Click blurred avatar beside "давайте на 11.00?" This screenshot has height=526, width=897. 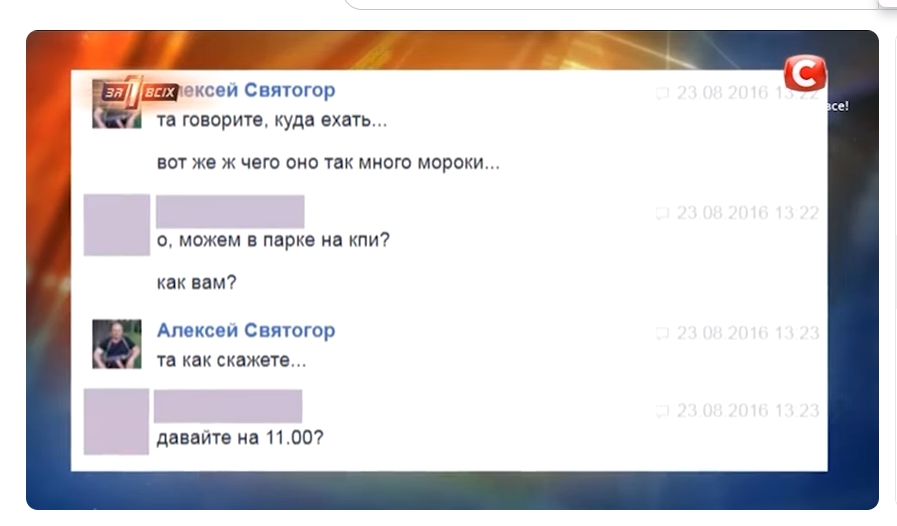116,422
